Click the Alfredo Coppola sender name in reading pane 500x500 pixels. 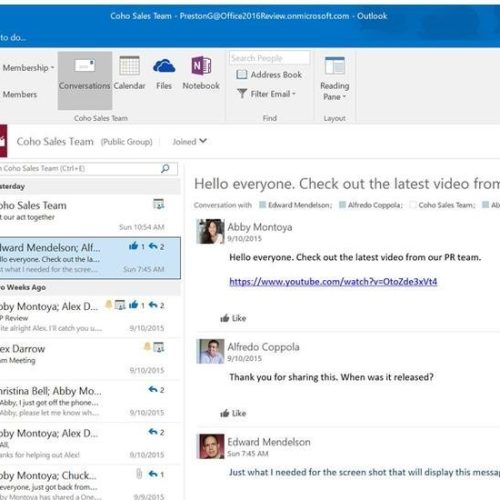(263, 347)
